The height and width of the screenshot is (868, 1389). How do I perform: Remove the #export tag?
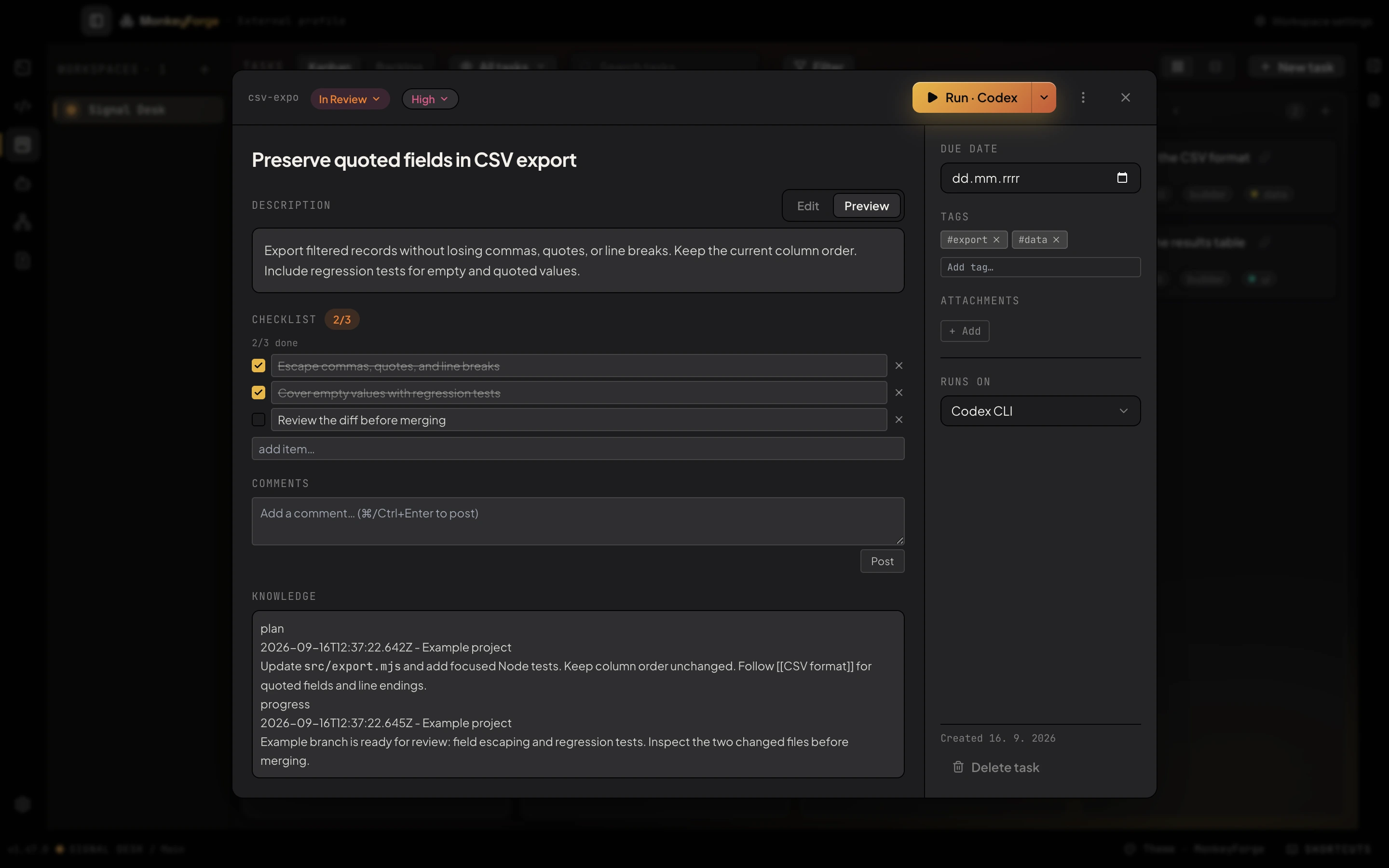click(996, 240)
